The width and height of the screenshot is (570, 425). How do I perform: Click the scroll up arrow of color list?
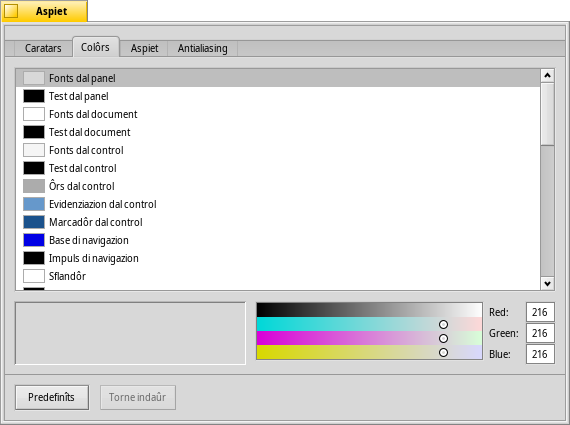point(547,76)
